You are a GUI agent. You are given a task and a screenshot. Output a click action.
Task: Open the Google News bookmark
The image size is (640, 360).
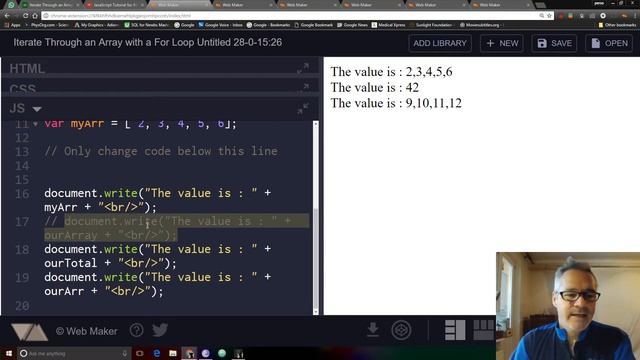point(352,25)
